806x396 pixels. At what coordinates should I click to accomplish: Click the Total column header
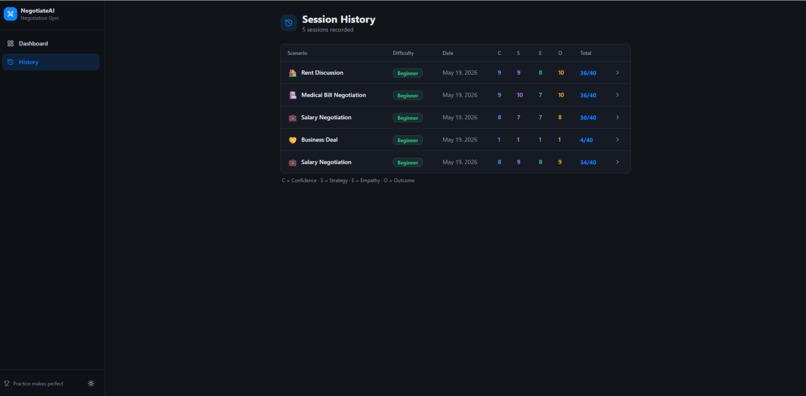tap(585, 53)
